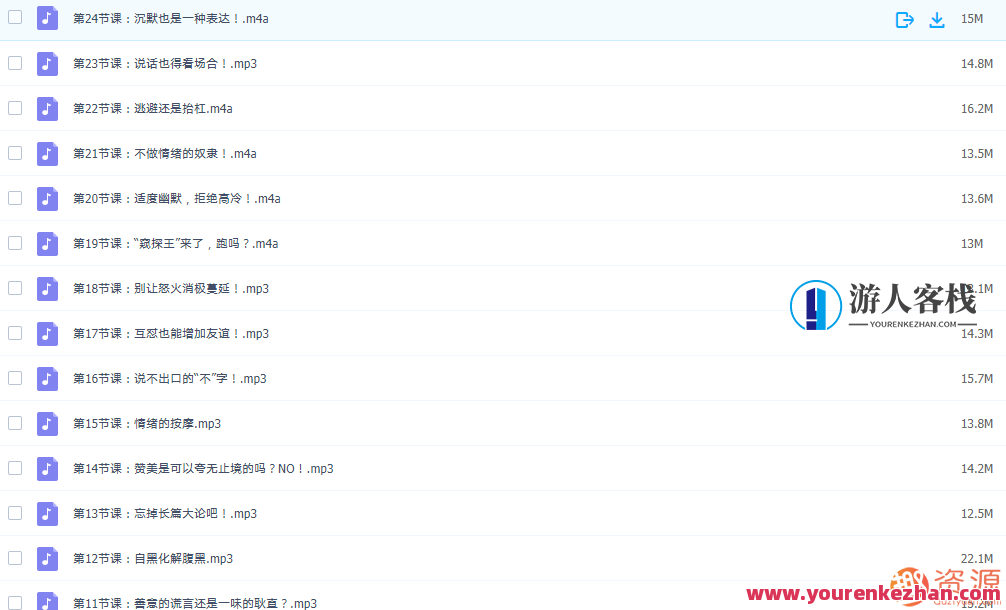Select the music note icon for 第21节课
The height and width of the screenshot is (610, 1006).
[47, 154]
